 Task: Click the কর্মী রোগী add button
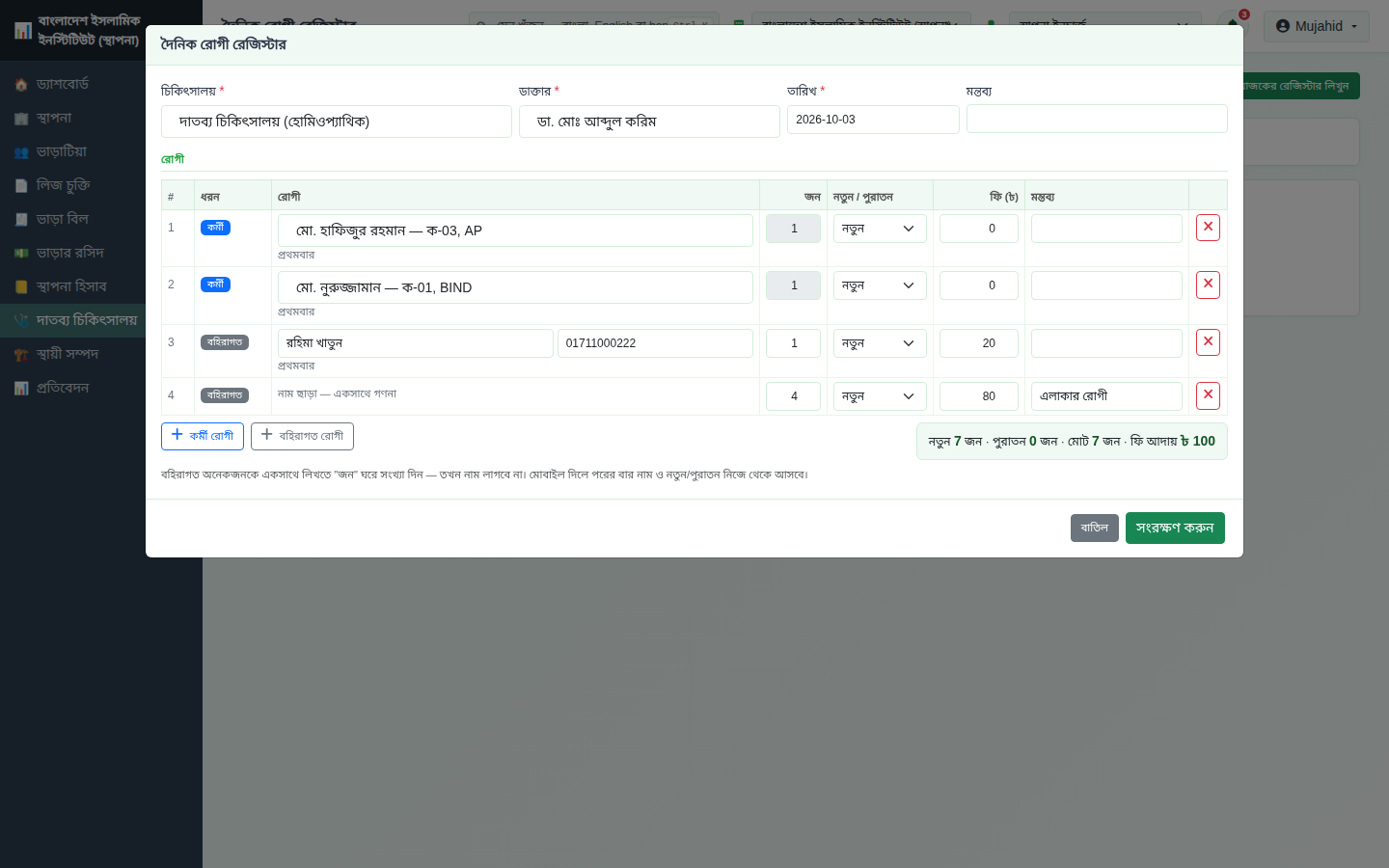[203, 436]
